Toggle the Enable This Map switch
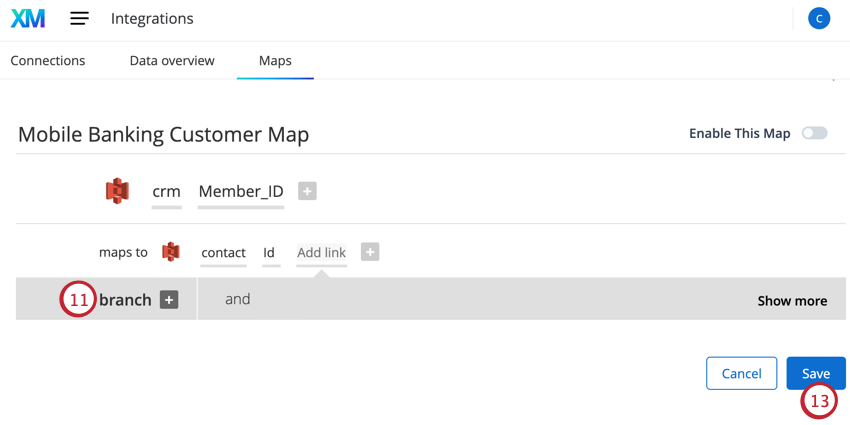 (815, 133)
